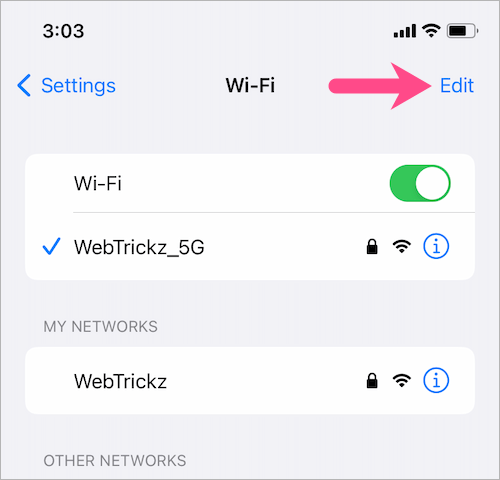This screenshot has width=500, height=480.
Task: Open info for WebTrickz_5G network
Action: [x=436, y=247]
